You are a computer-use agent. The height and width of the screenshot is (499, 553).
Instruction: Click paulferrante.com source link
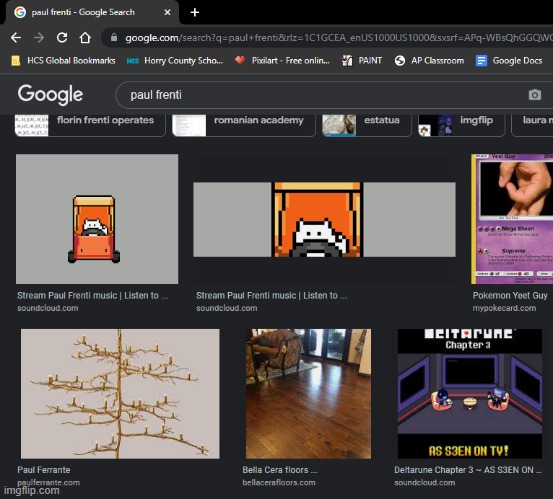49,483
